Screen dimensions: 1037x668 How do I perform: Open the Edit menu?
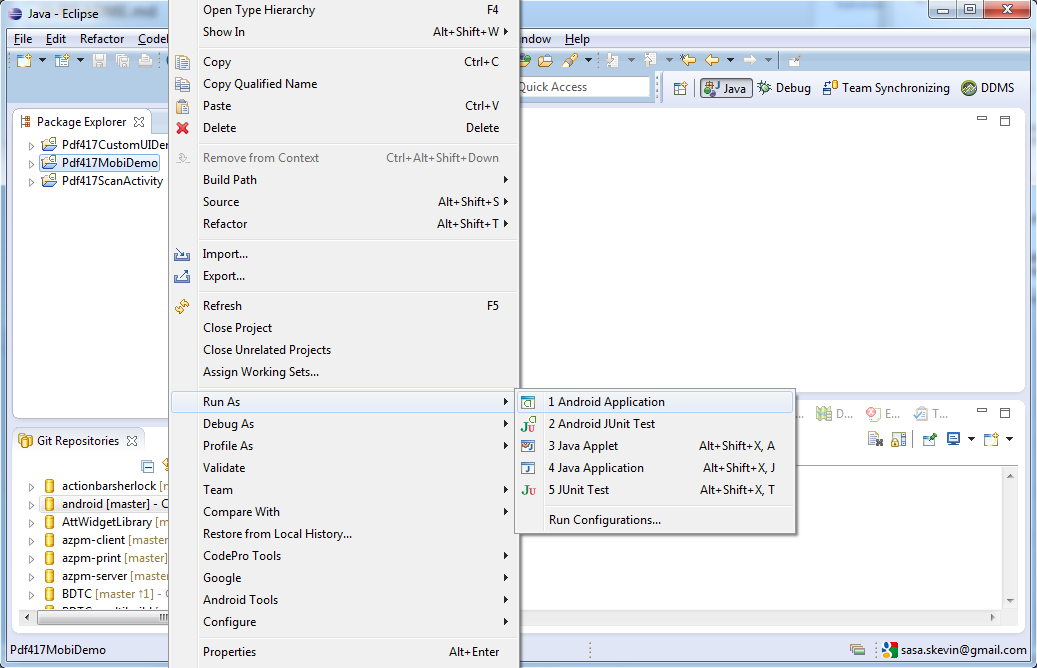click(56, 39)
